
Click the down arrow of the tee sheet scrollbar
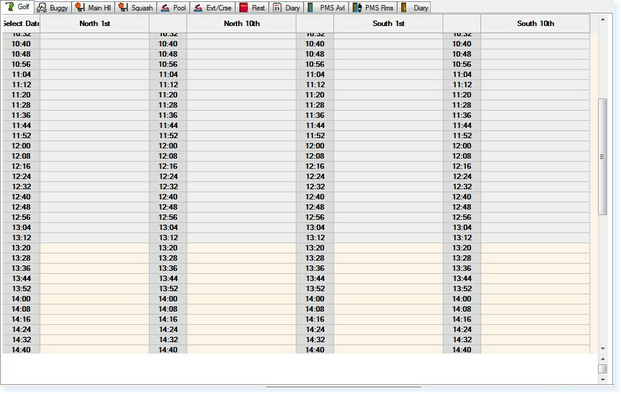pyautogui.click(x=602, y=348)
